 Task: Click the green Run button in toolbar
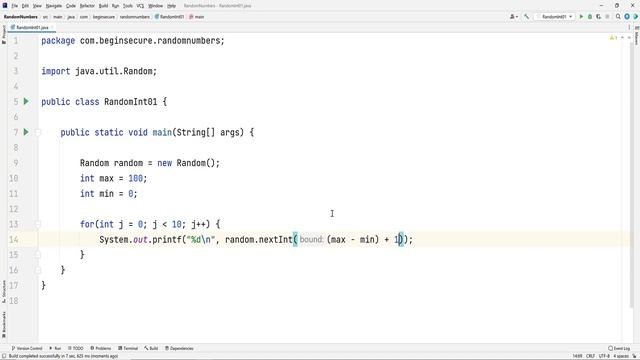coord(581,17)
